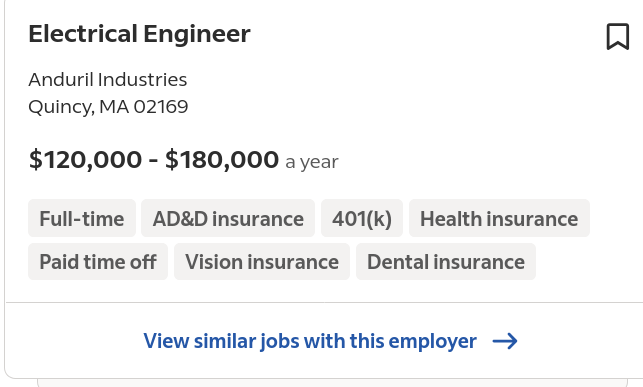Open the Electrical Engineer job title
This screenshot has width=643, height=387.
[139, 34]
